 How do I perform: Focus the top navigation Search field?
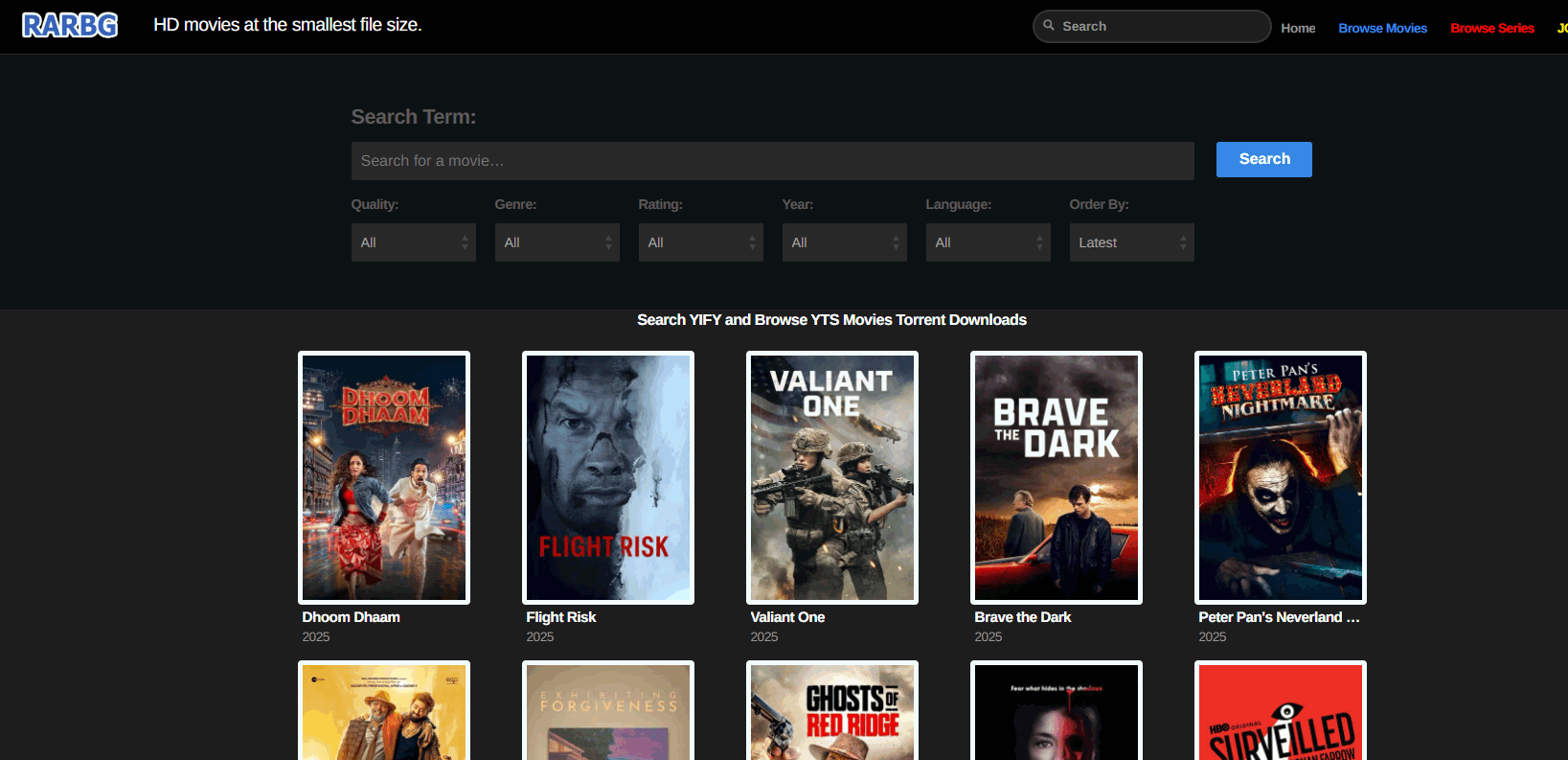(x=1151, y=26)
